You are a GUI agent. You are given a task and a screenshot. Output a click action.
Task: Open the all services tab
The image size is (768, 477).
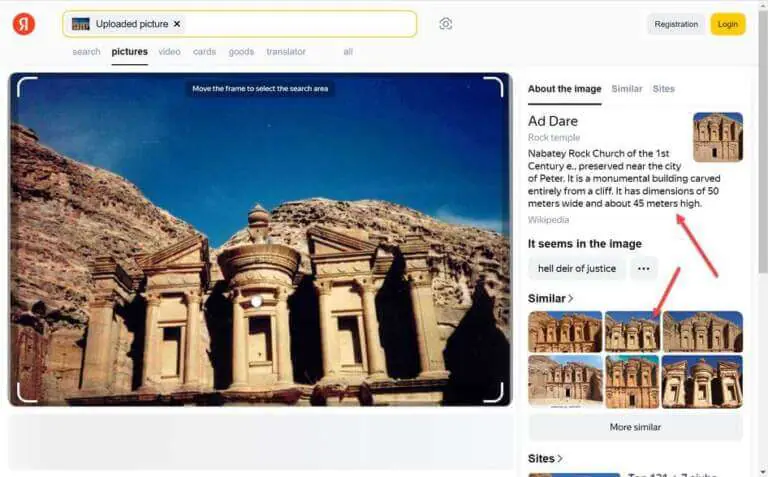348,51
